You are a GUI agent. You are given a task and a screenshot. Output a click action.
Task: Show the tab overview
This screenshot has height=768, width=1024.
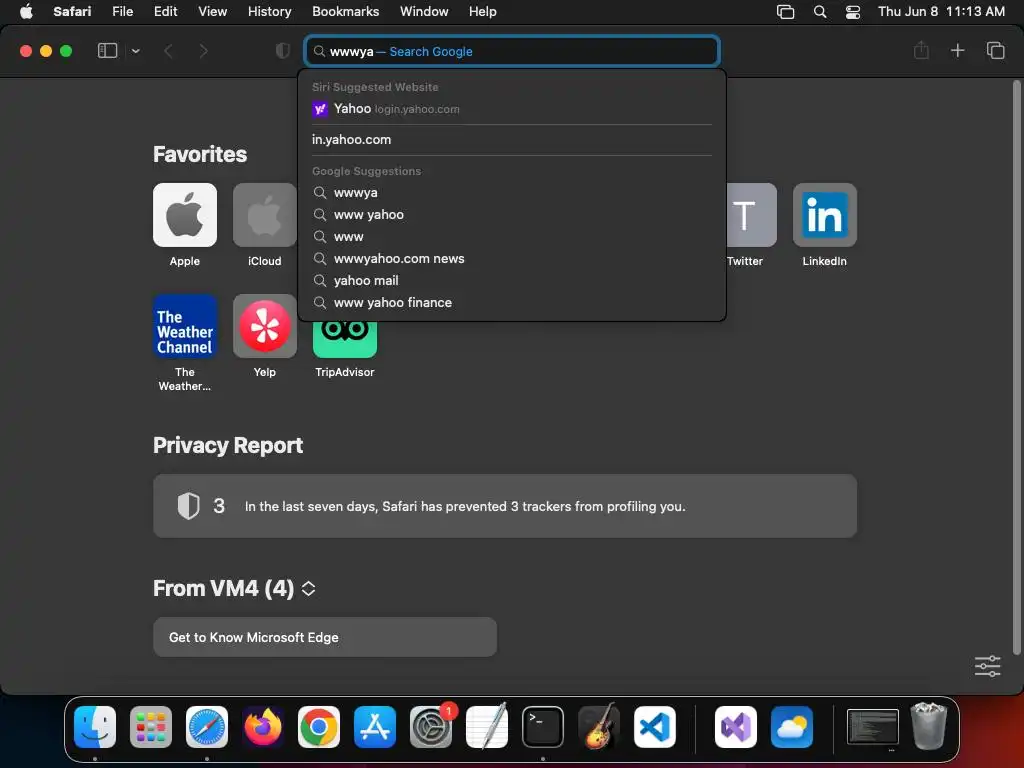(x=995, y=50)
